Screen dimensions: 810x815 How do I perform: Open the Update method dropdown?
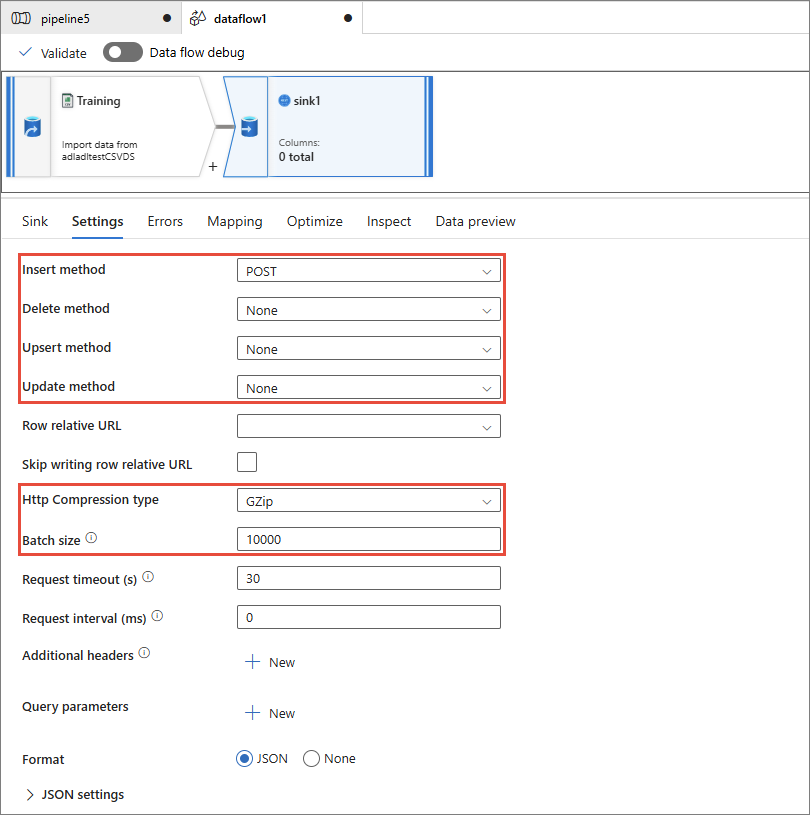pyautogui.click(x=369, y=387)
